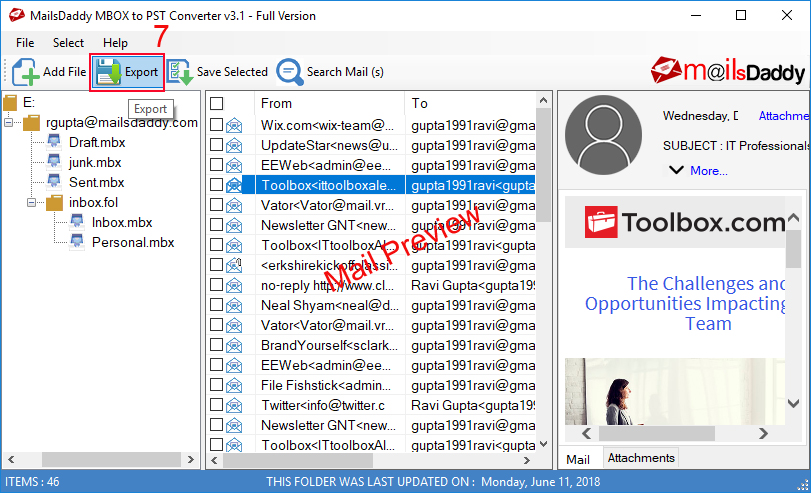Click the Attachments link in mail header

[x=783, y=116]
